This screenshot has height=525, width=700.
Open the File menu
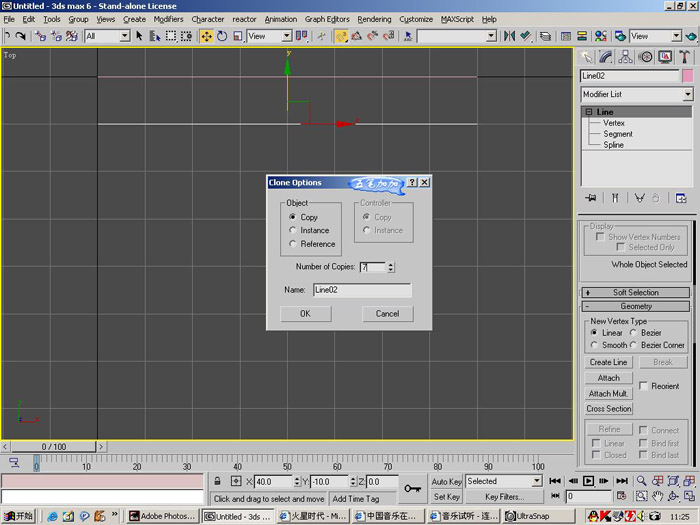pyautogui.click(x=9, y=19)
